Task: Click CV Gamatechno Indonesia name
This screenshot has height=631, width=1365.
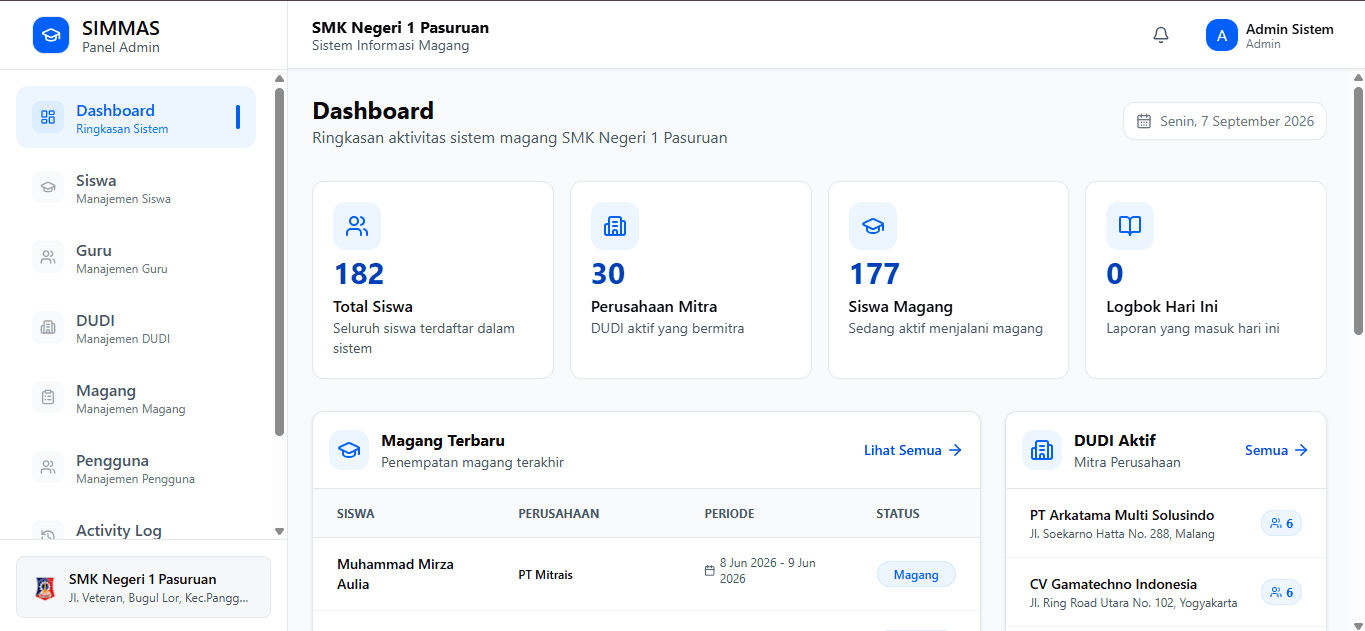Action: pos(1113,584)
